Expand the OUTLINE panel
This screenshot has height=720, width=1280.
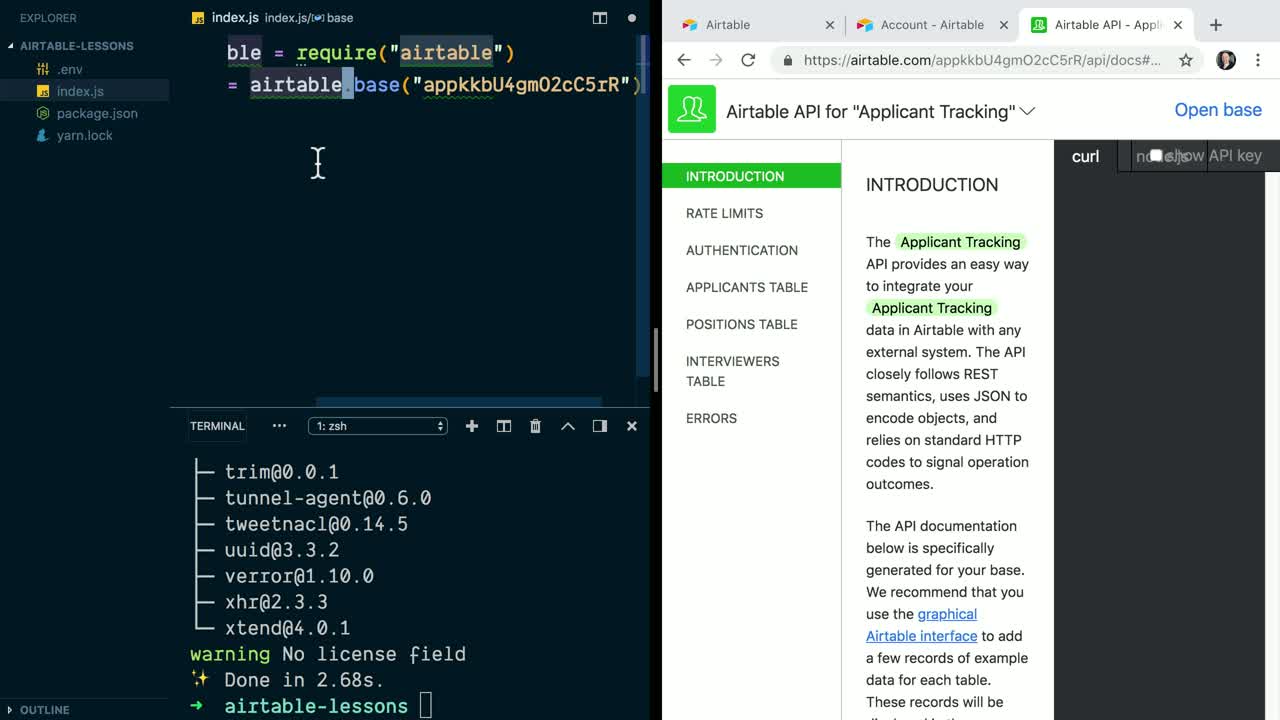(44, 710)
